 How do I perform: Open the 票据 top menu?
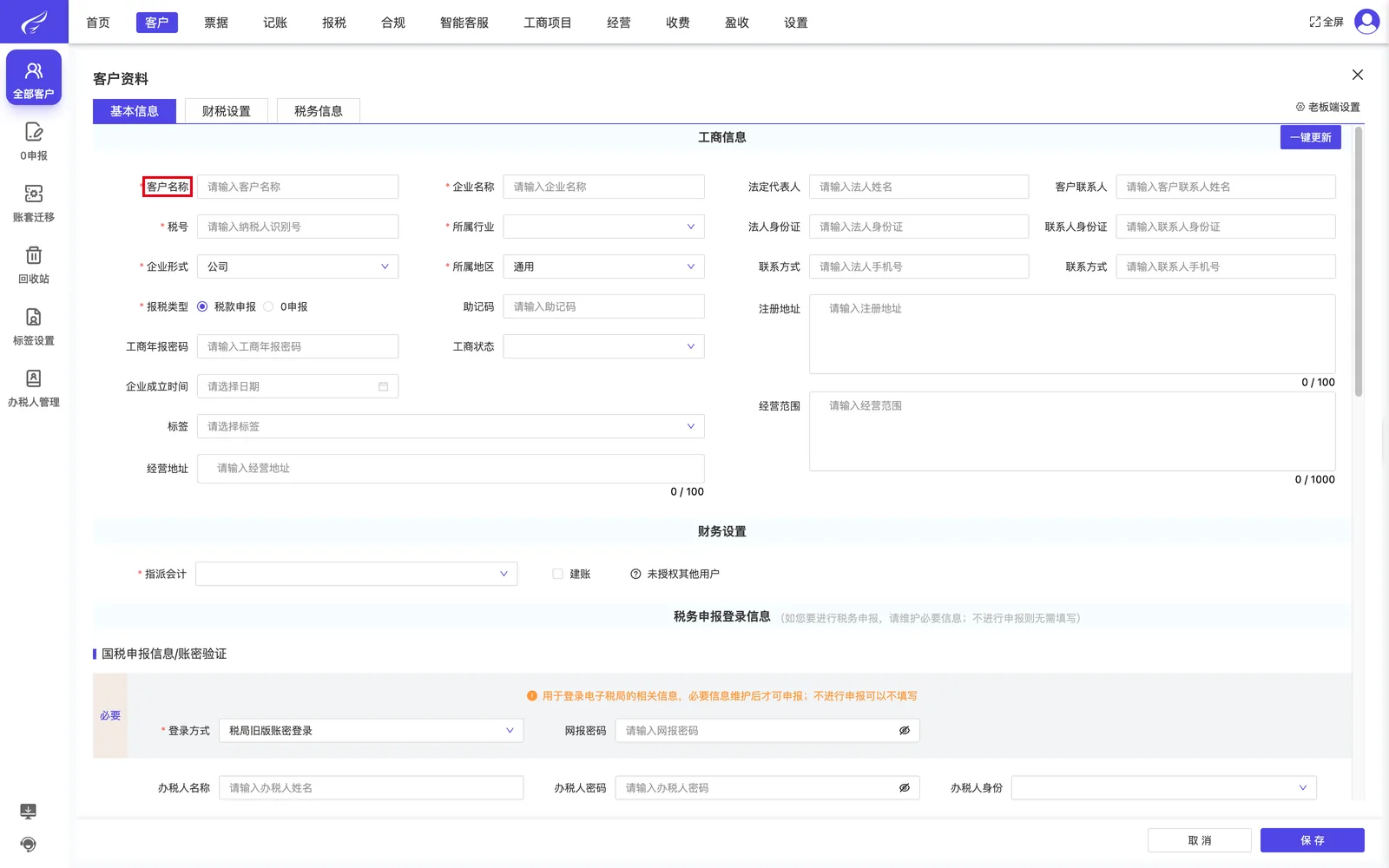pyautogui.click(x=216, y=23)
